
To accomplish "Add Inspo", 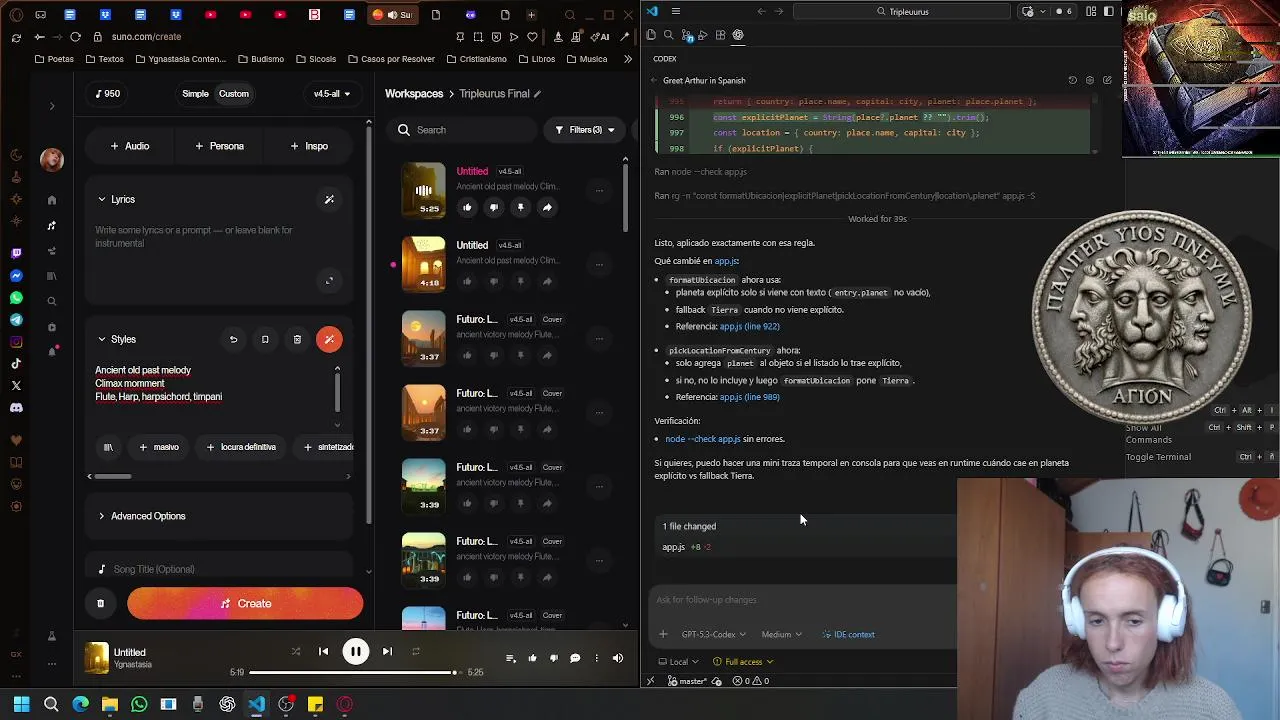I will click(308, 146).
